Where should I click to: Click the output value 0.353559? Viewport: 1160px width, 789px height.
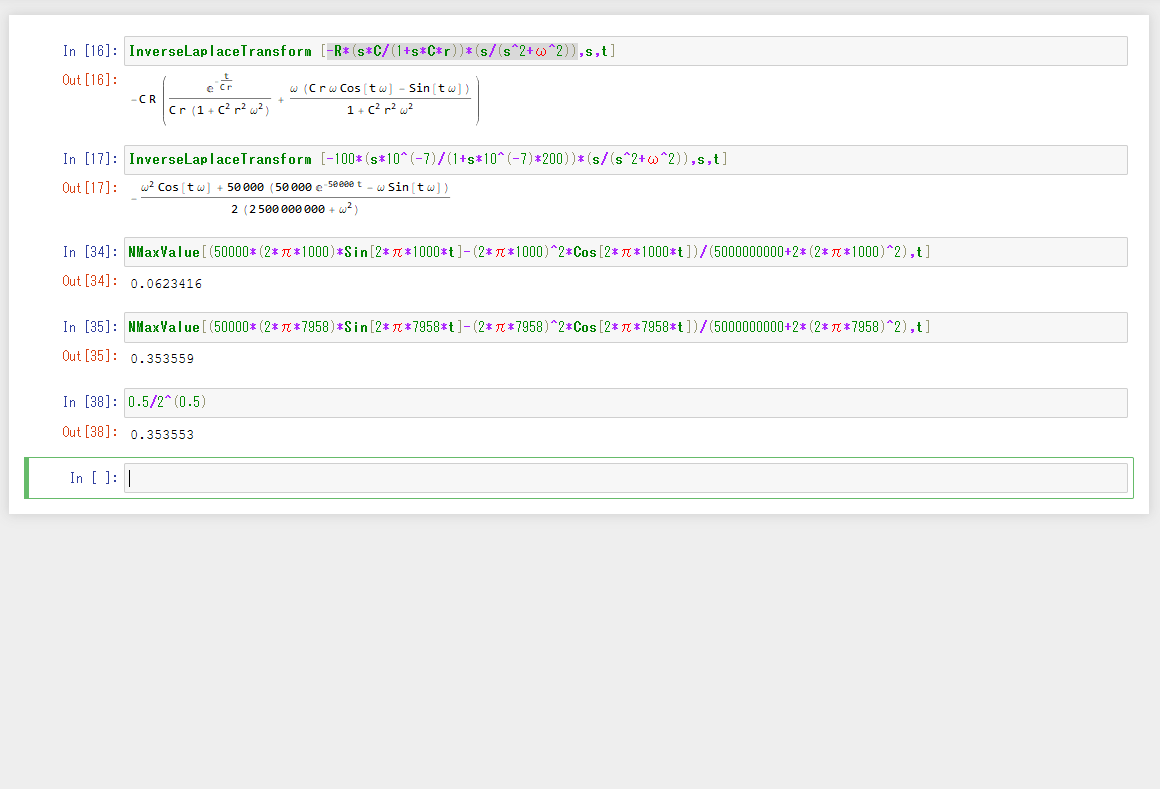(162, 359)
